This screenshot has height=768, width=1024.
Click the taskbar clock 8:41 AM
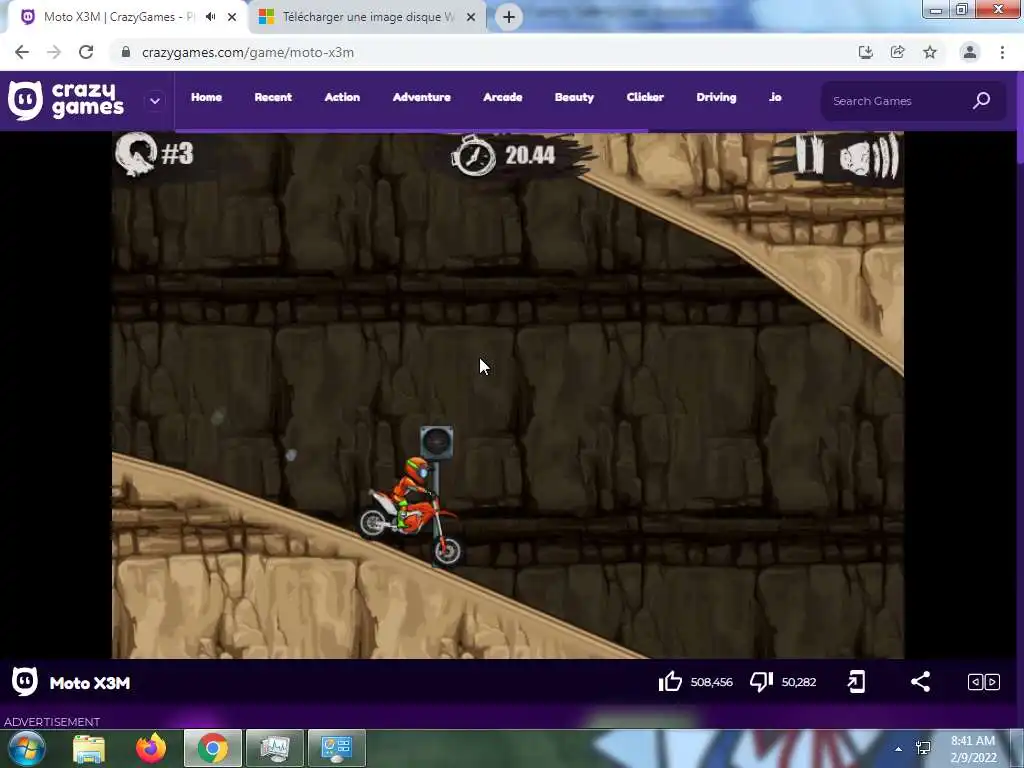pyautogui.click(x=973, y=741)
